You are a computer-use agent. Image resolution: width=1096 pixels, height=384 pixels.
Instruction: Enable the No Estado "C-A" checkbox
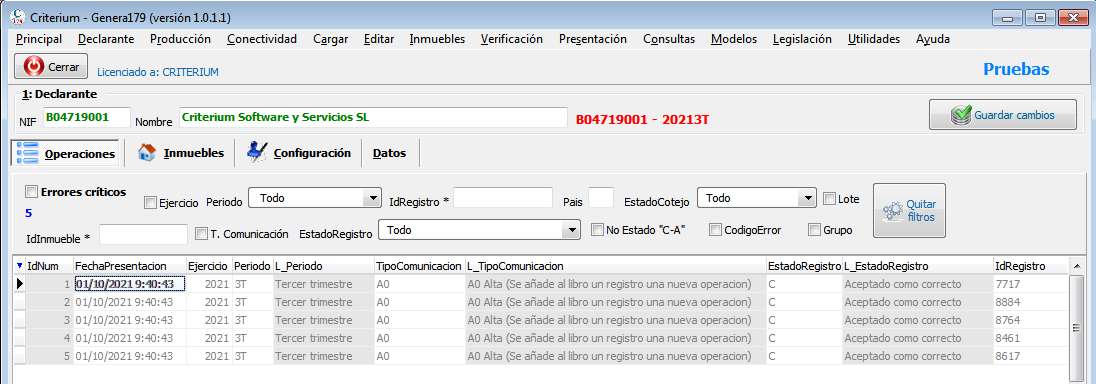[x=597, y=229]
